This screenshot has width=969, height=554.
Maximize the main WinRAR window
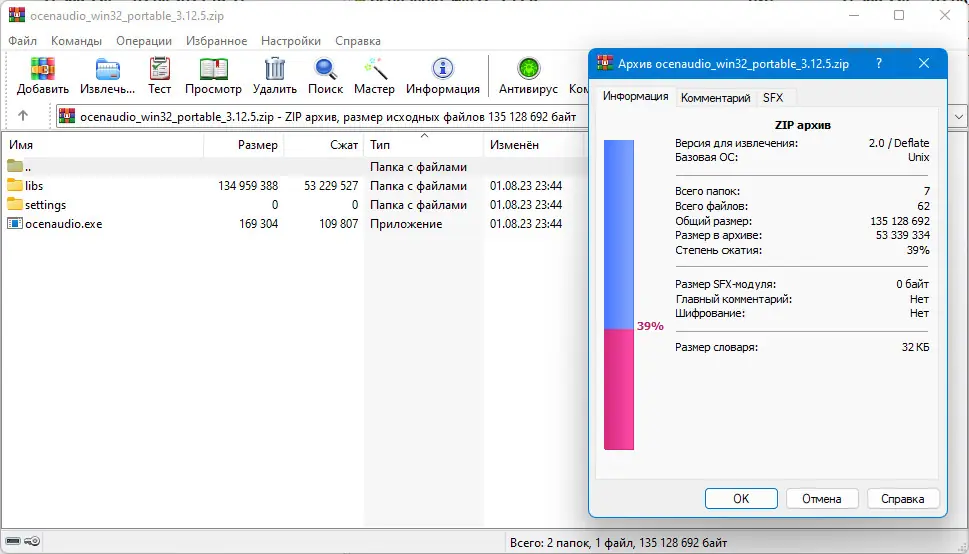(899, 15)
